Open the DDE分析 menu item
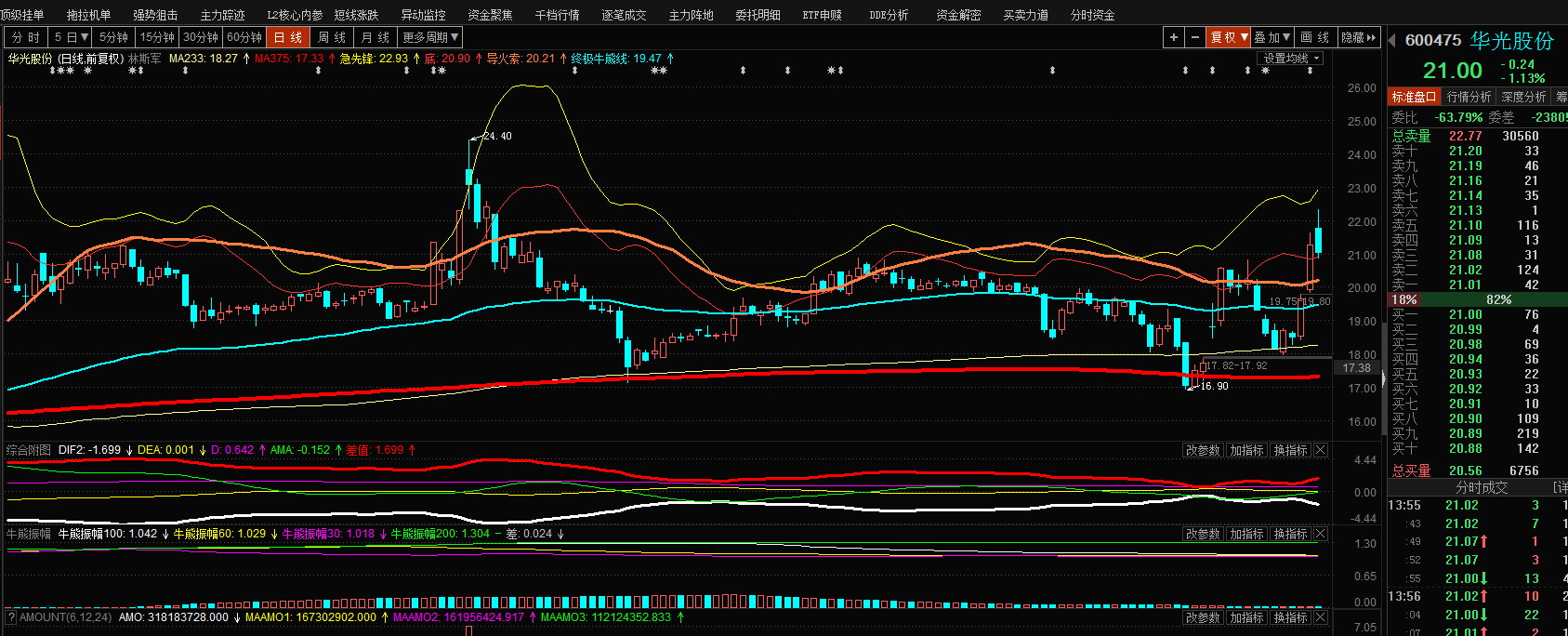Viewport: 1568px width, 636px height. pos(889,15)
